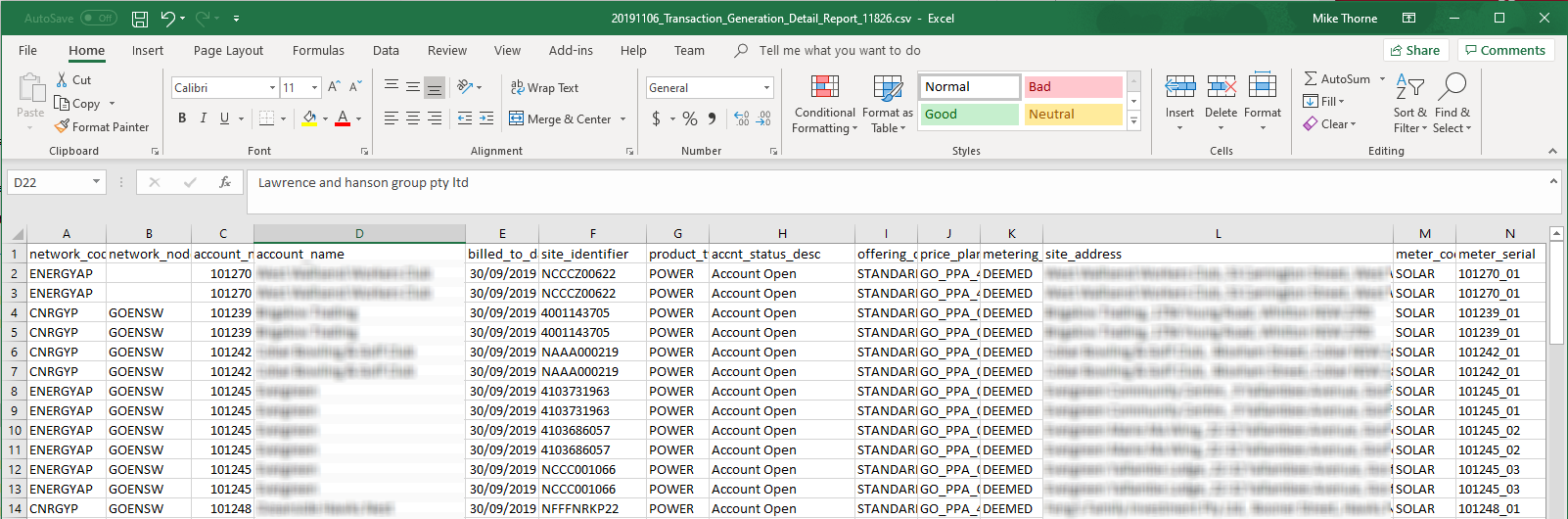
Task: Toggle the AutoSave switch
Action: click(x=98, y=18)
